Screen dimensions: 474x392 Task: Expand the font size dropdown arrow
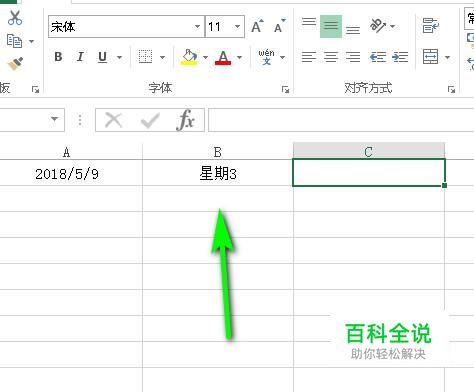(x=238, y=26)
